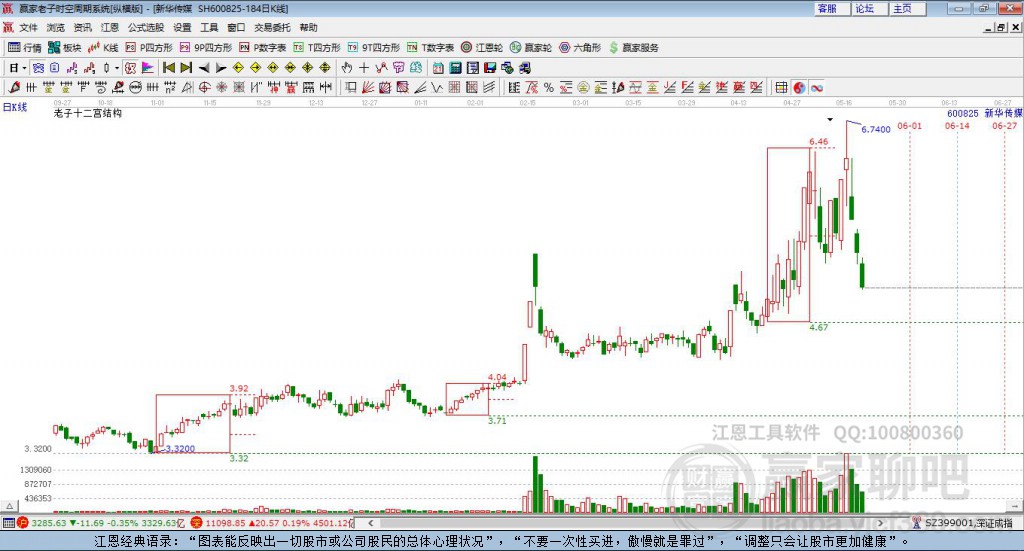Image resolution: width=1024 pixels, height=551 pixels.
Task: Click the circled target crosshair icon
Action: tap(204, 87)
